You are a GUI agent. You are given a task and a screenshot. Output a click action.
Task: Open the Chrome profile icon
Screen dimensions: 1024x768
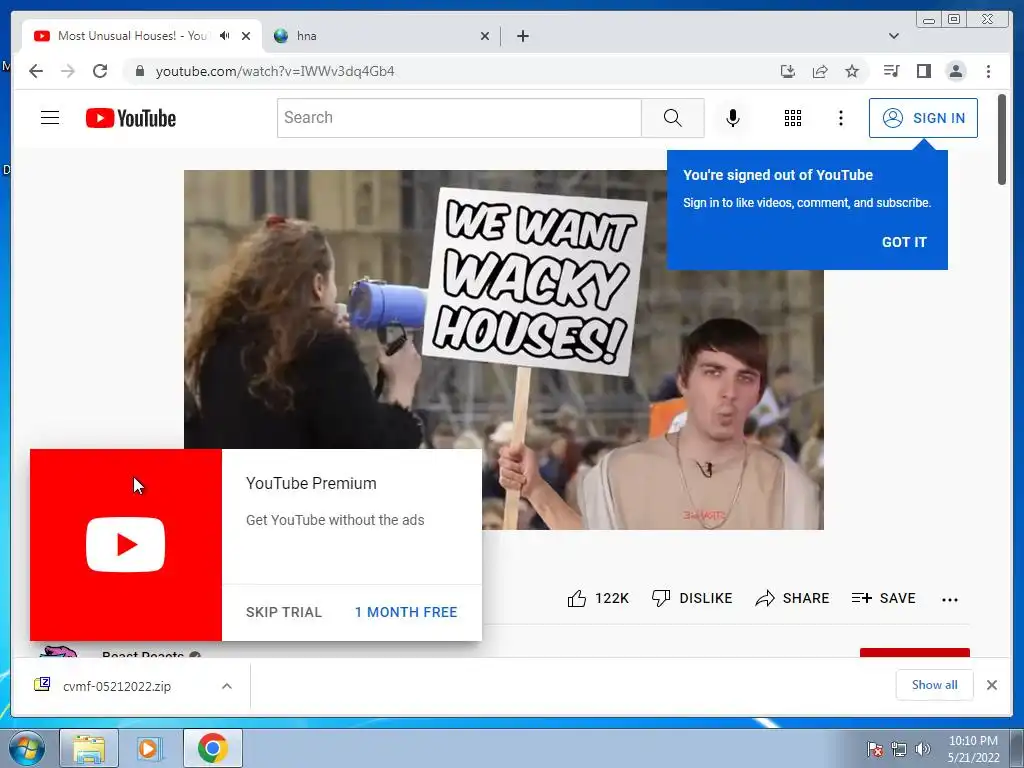(x=955, y=71)
